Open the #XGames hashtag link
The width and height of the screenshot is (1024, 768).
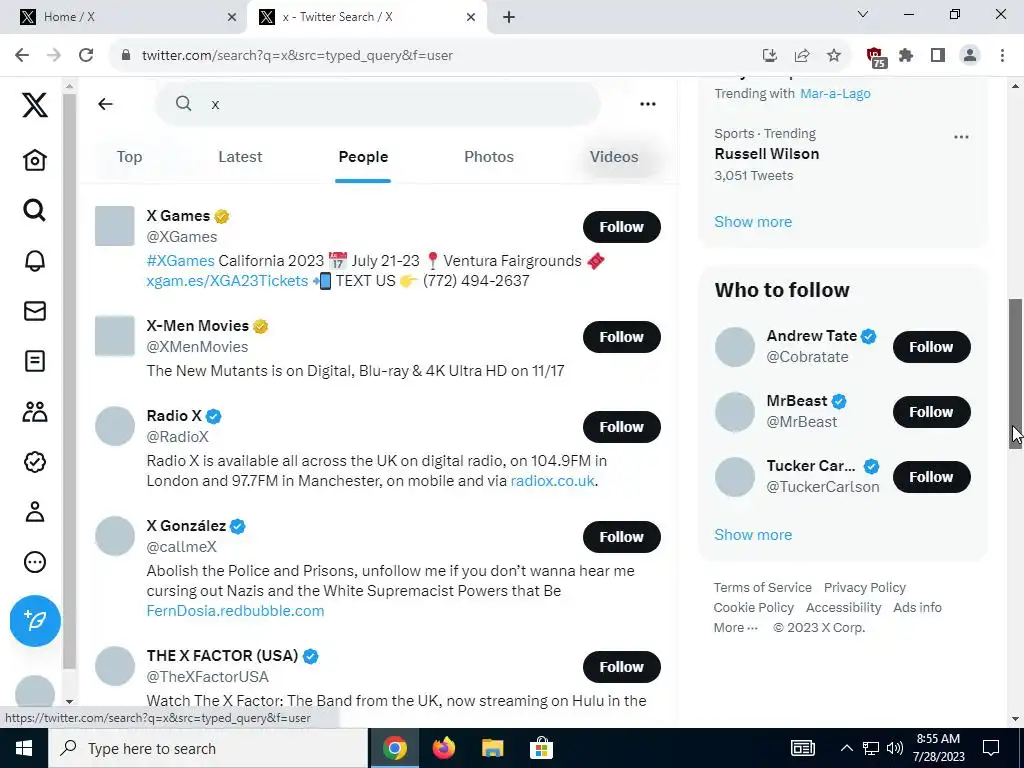click(x=181, y=261)
